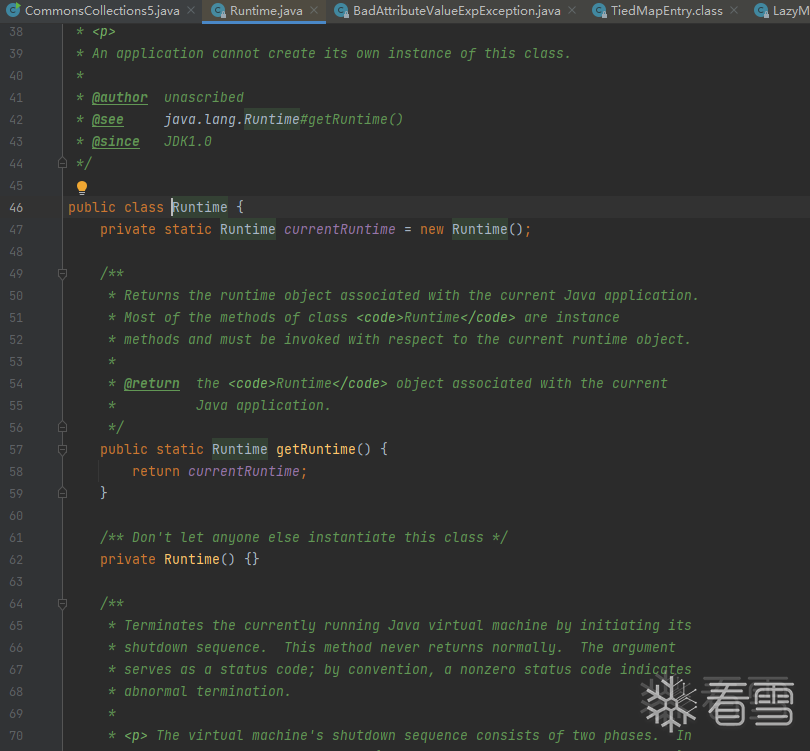Open the BadAttributeValueExpException.java tab
The width and height of the screenshot is (810, 751).
pyautogui.click(x=457, y=11)
